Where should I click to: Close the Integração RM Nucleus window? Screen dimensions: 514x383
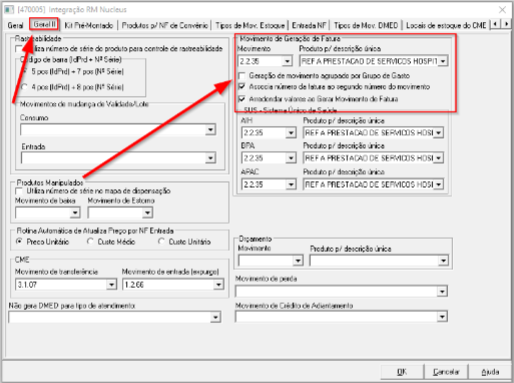pos(502,10)
